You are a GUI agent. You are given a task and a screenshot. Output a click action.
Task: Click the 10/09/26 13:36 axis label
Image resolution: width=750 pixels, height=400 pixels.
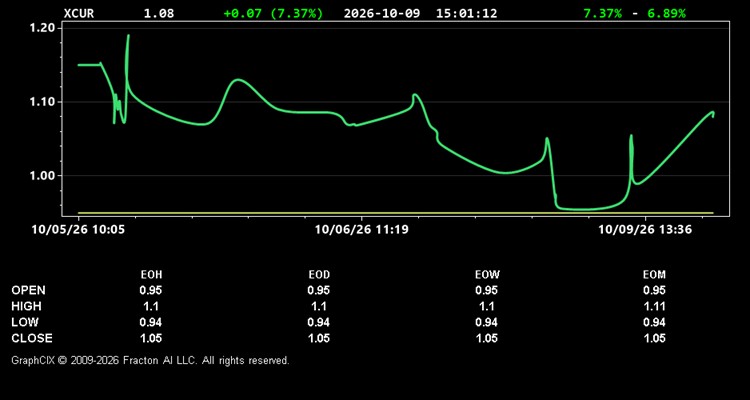point(645,230)
